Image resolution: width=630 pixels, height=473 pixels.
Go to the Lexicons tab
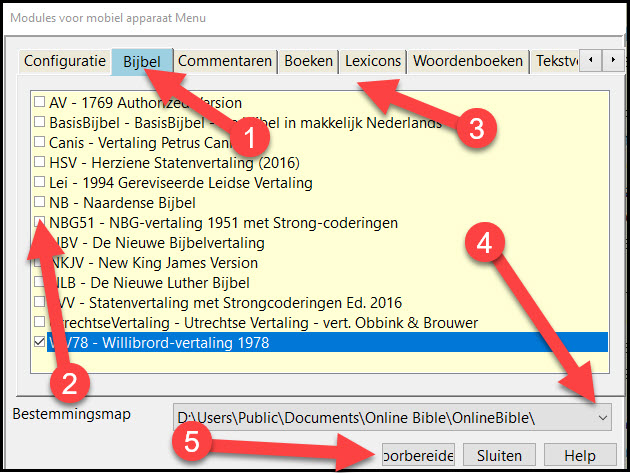pos(373,61)
